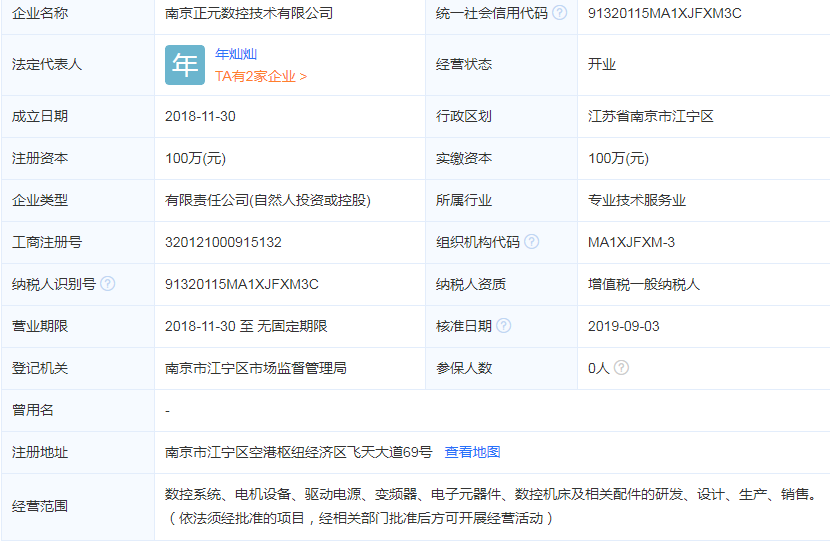
Task: Open 查看地图 map link
Action: pos(473,452)
